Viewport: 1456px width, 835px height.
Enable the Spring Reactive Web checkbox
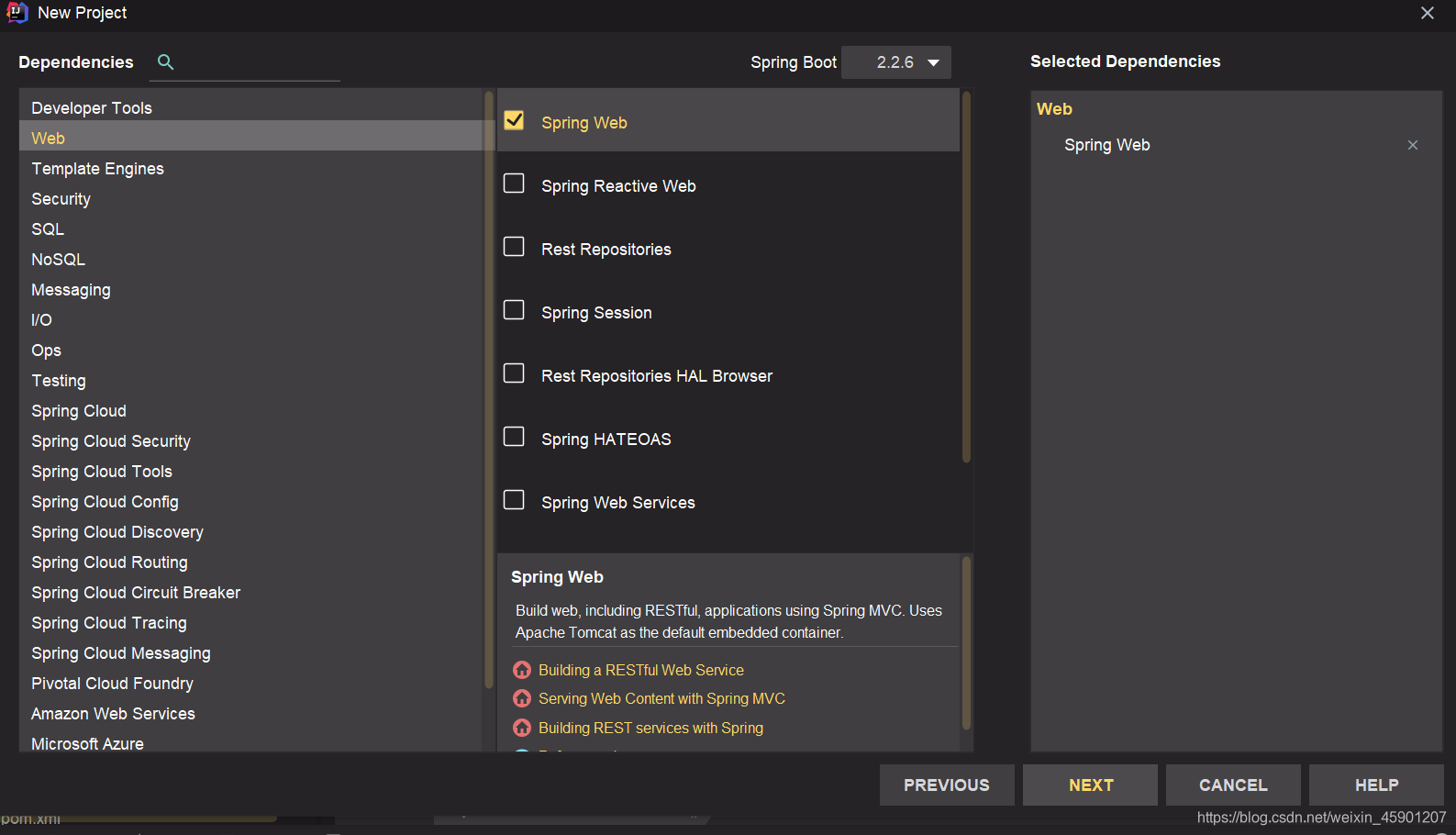click(x=515, y=184)
